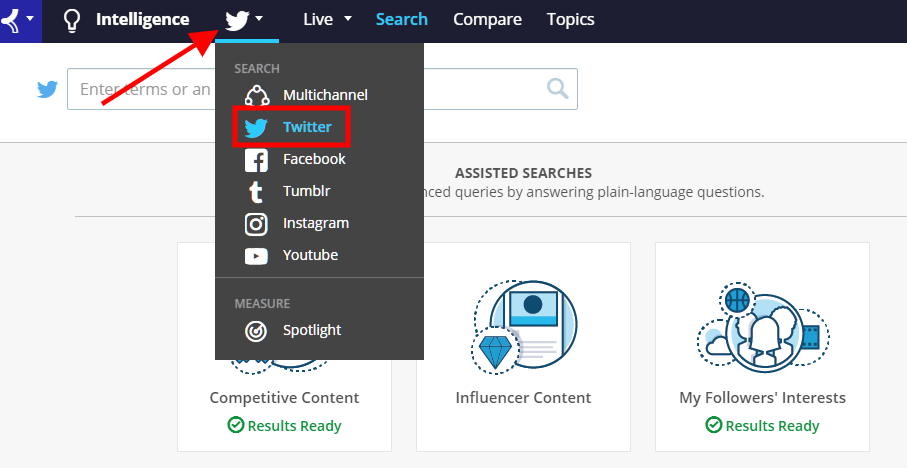Select Multichannel from the search menu

coord(307,95)
